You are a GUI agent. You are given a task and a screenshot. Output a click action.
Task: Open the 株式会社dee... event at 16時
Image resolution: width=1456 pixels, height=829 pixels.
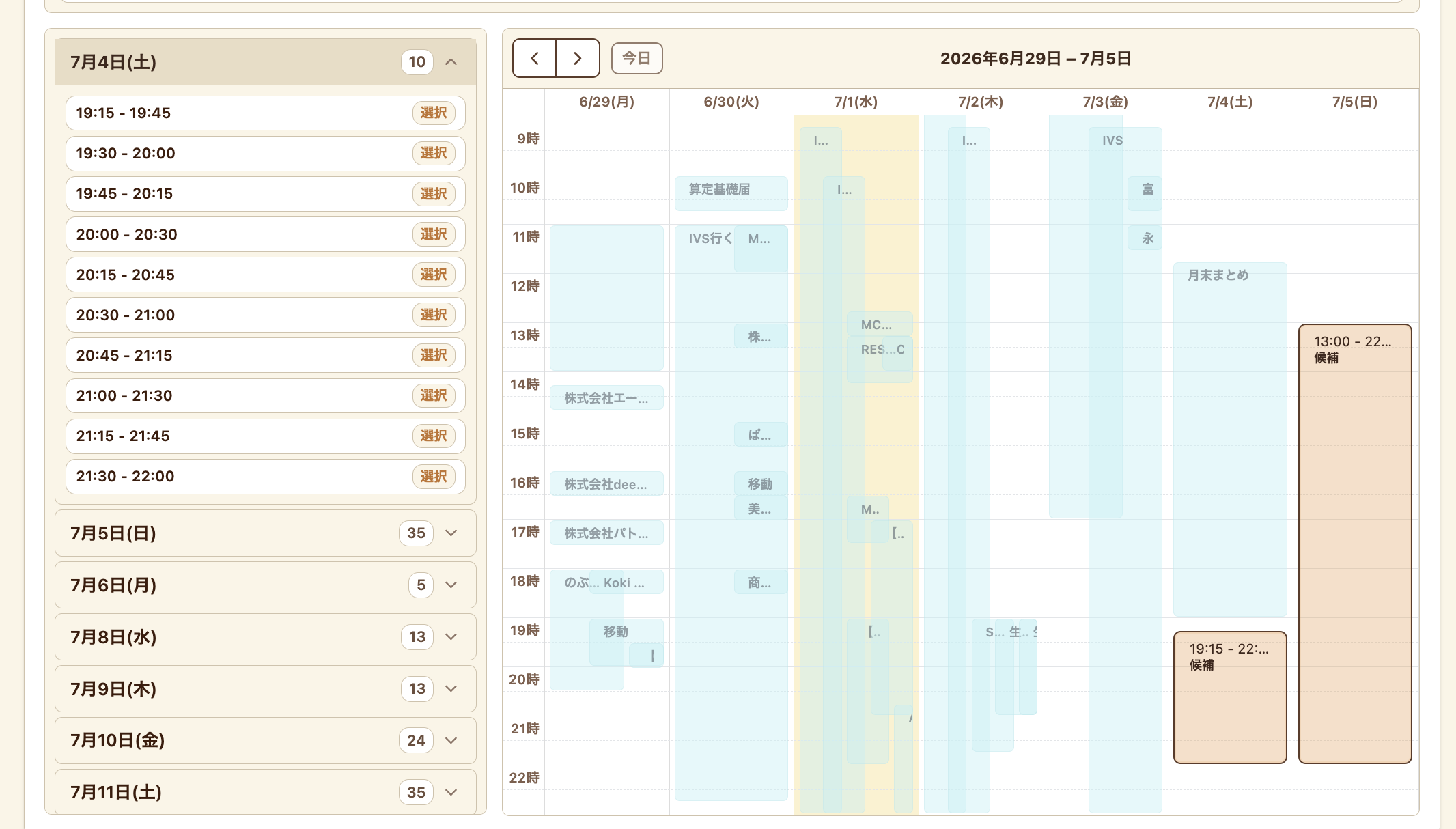click(606, 483)
